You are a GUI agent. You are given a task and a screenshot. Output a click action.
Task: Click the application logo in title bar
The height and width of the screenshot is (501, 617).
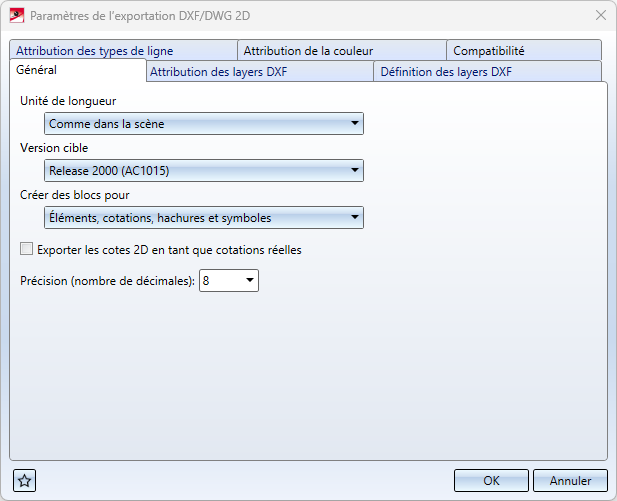tap(16, 15)
